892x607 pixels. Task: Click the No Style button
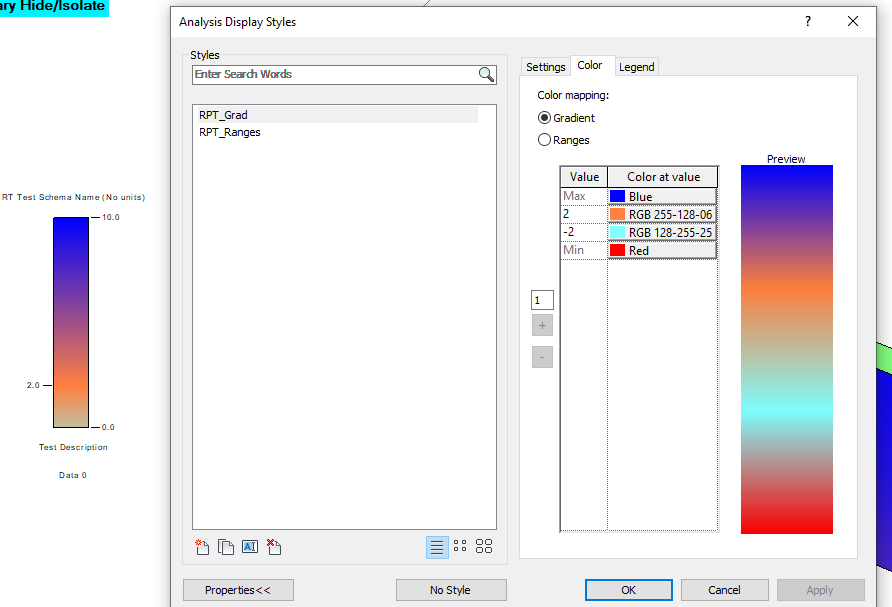451,590
